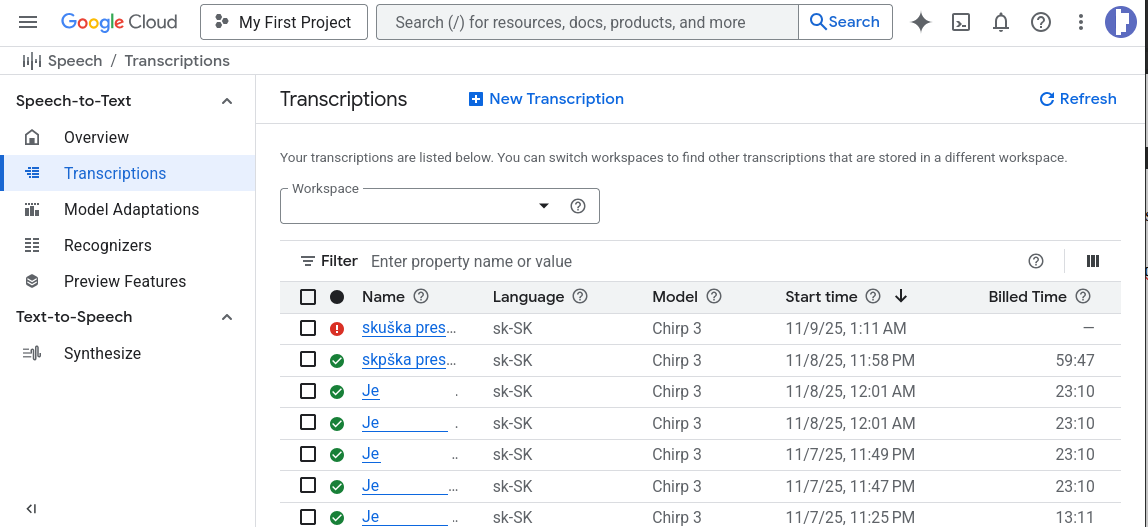Open the Workspace dropdown
Screen dimensions: 1148x527
click(x=440, y=206)
